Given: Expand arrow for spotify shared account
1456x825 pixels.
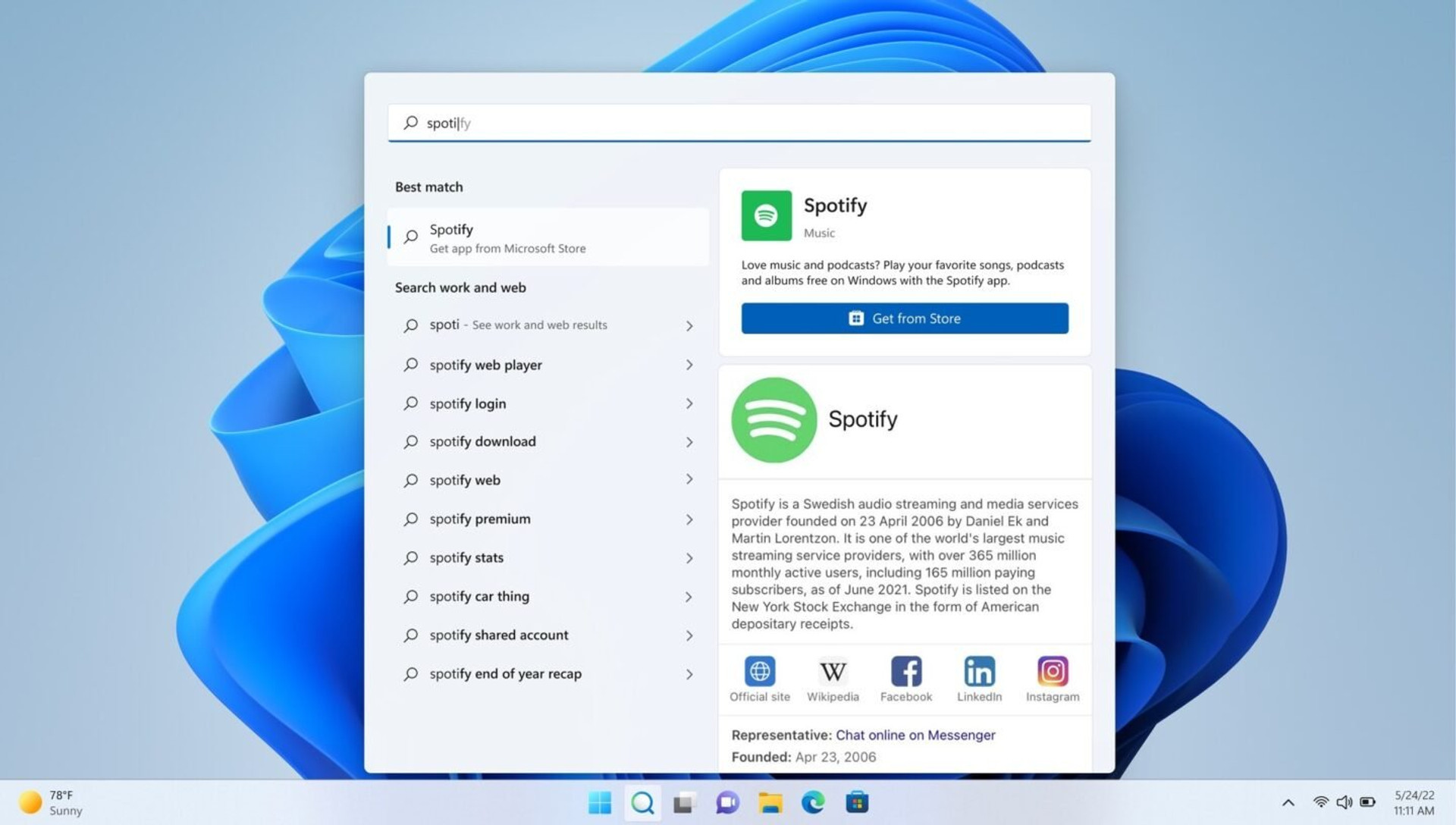Looking at the screenshot, I should tap(689, 635).
